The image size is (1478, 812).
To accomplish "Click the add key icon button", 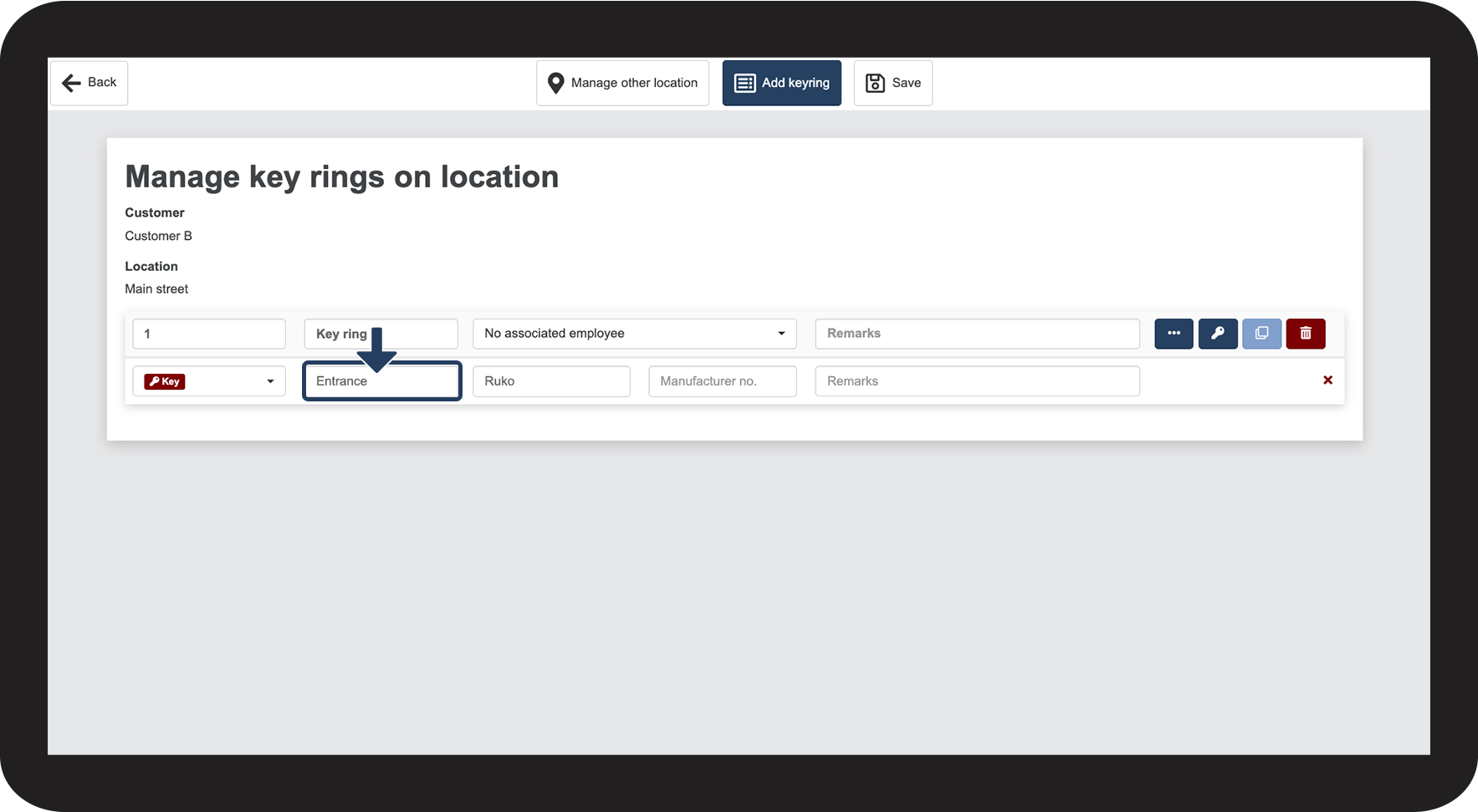I will (1218, 334).
